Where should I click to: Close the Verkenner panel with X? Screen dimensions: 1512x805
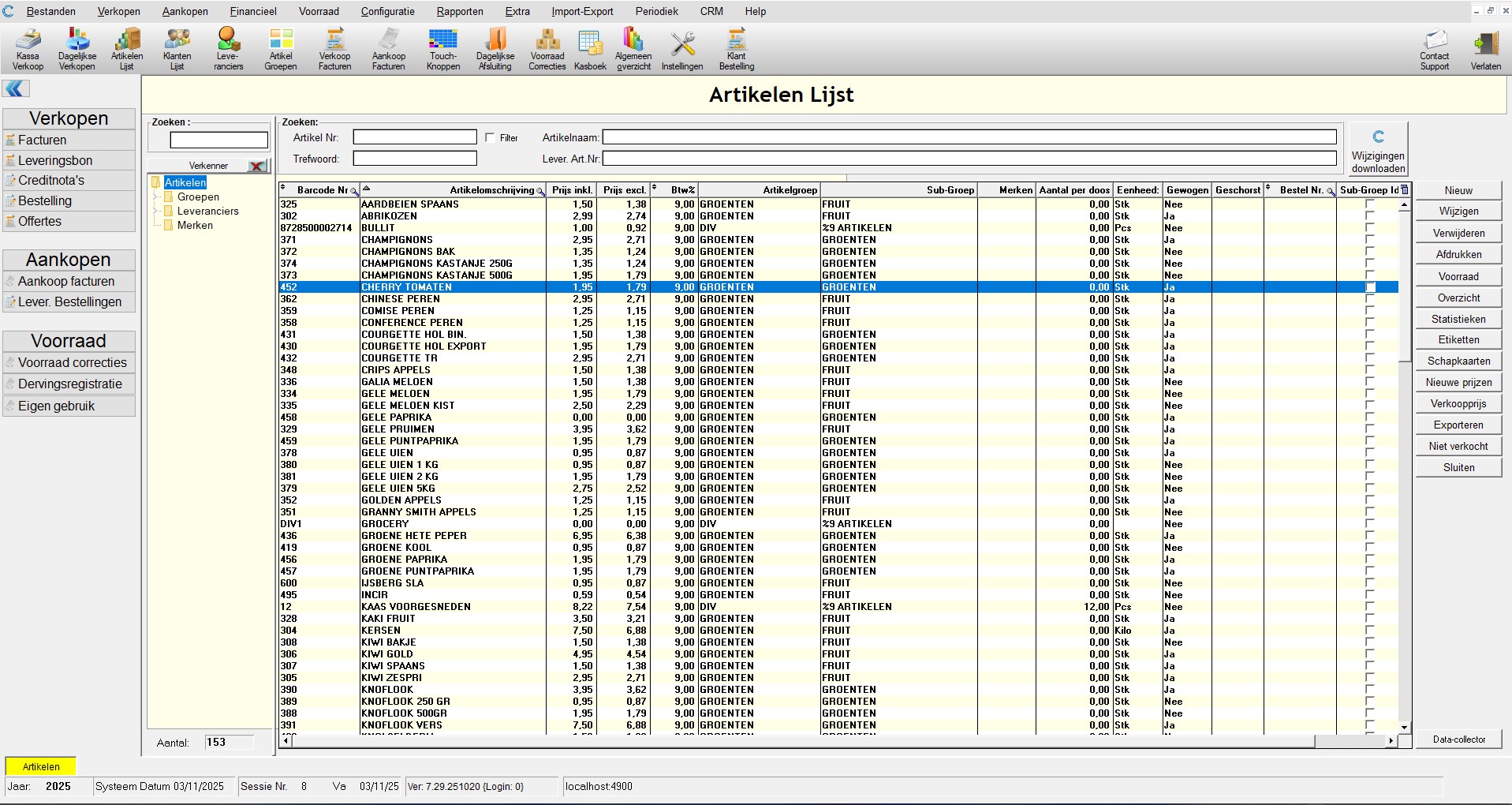257,166
